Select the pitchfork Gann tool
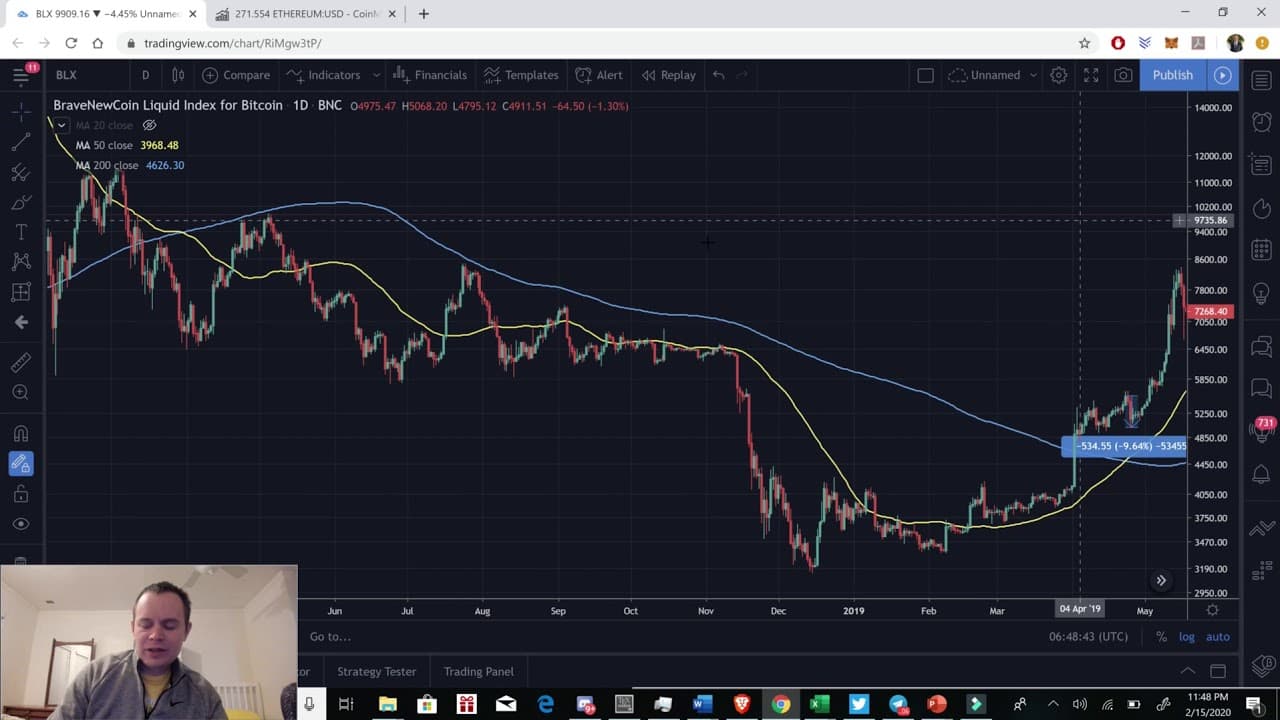 (x=20, y=173)
